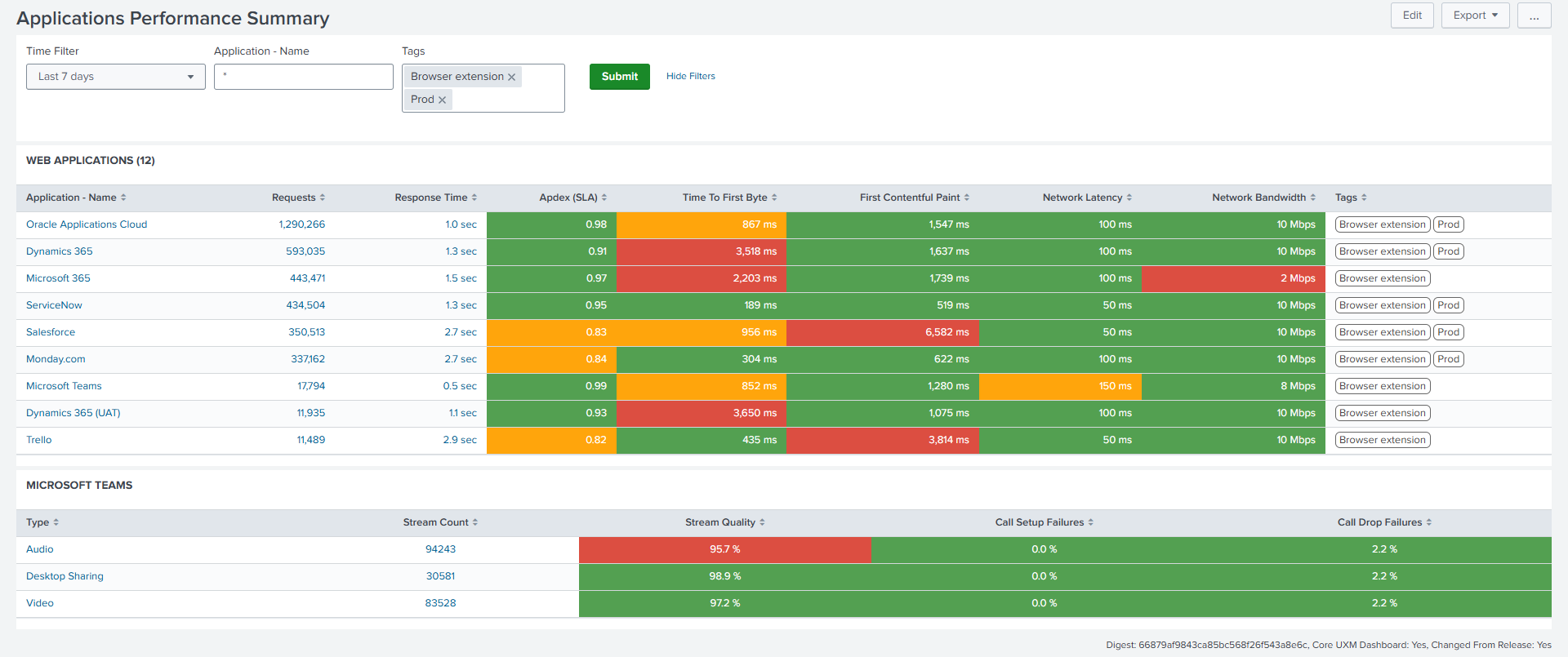This screenshot has width=1568, height=657.
Task: Sort by Network Latency column
Action: click(x=1087, y=198)
